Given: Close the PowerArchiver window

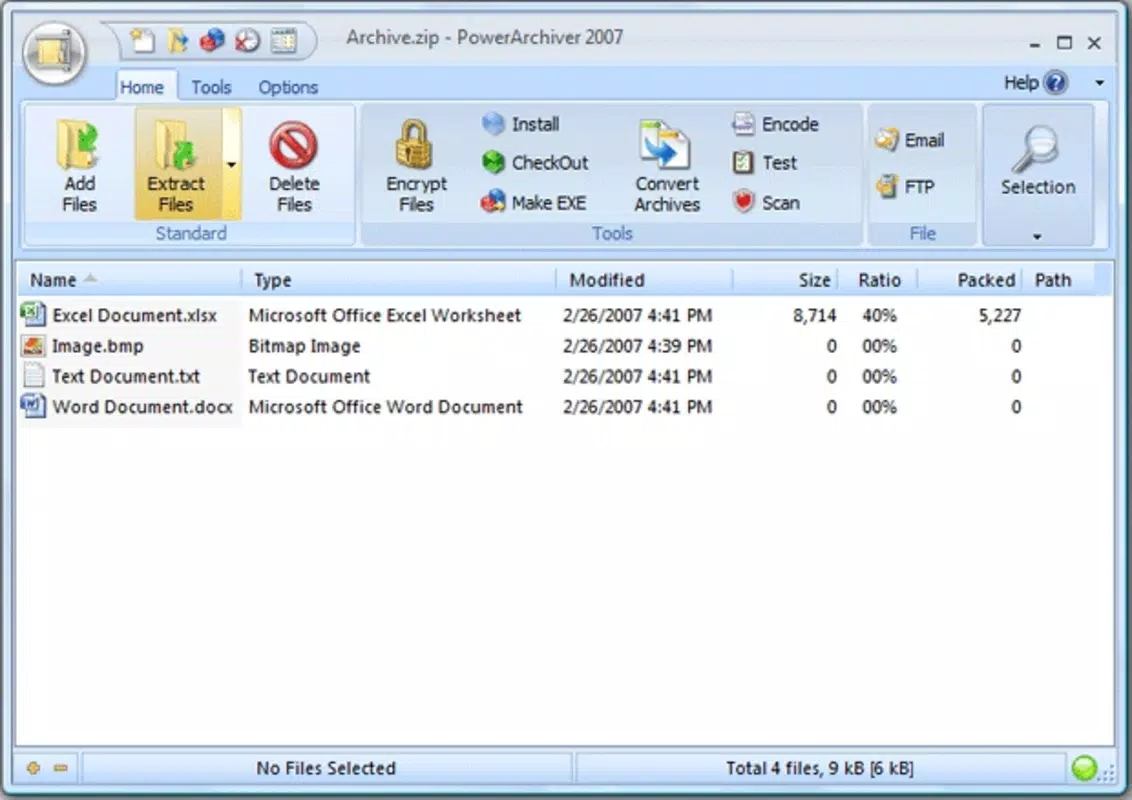Looking at the screenshot, I should click(1094, 43).
